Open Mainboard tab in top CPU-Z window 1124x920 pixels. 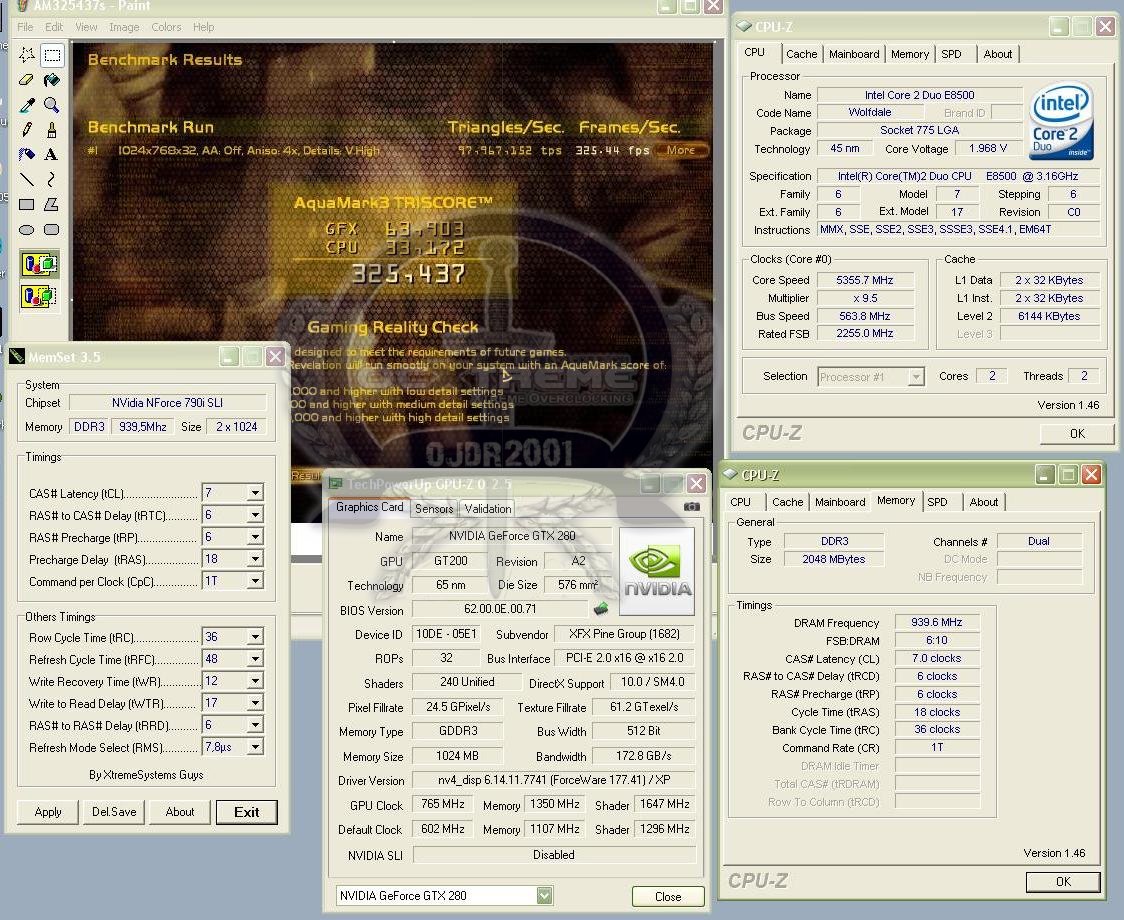854,54
